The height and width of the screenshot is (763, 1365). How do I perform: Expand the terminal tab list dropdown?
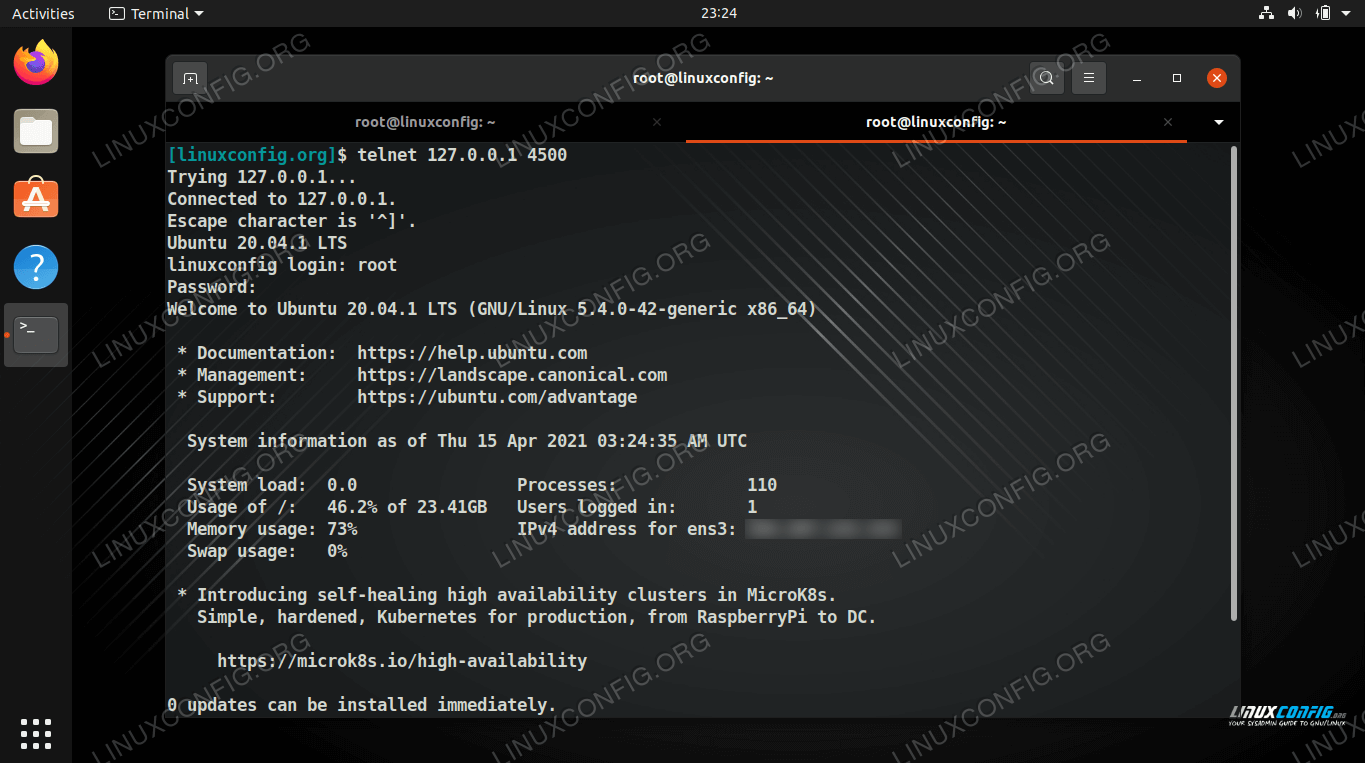[1218, 122]
